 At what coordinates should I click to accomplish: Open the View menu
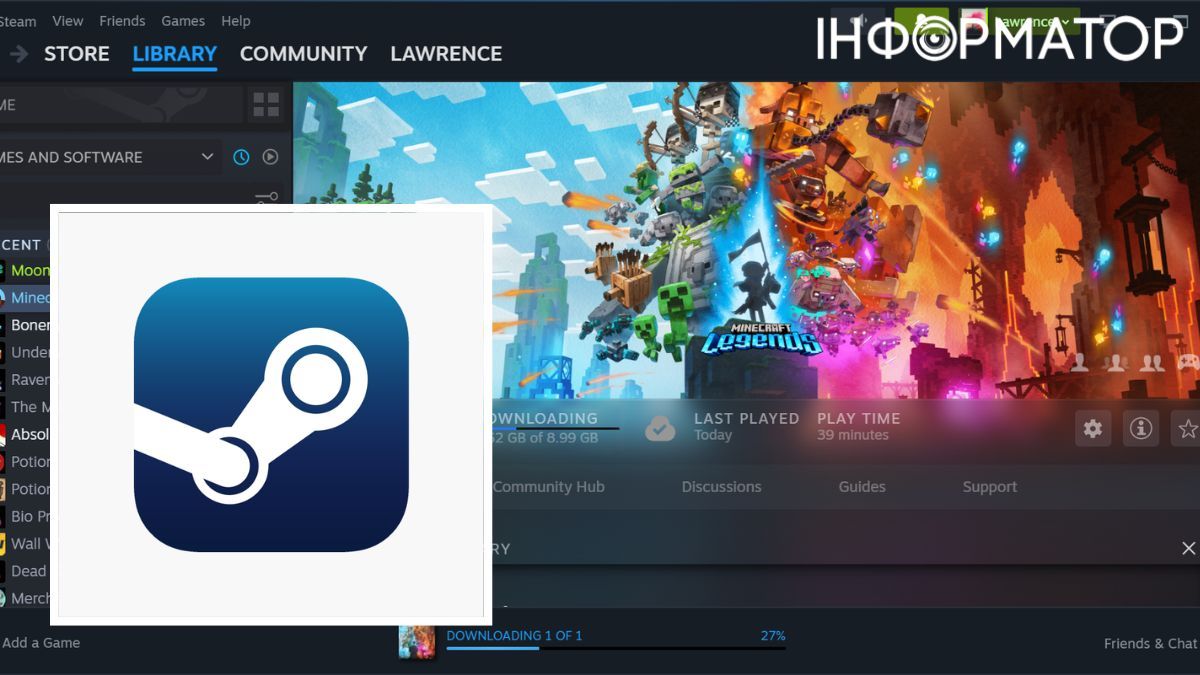68,21
